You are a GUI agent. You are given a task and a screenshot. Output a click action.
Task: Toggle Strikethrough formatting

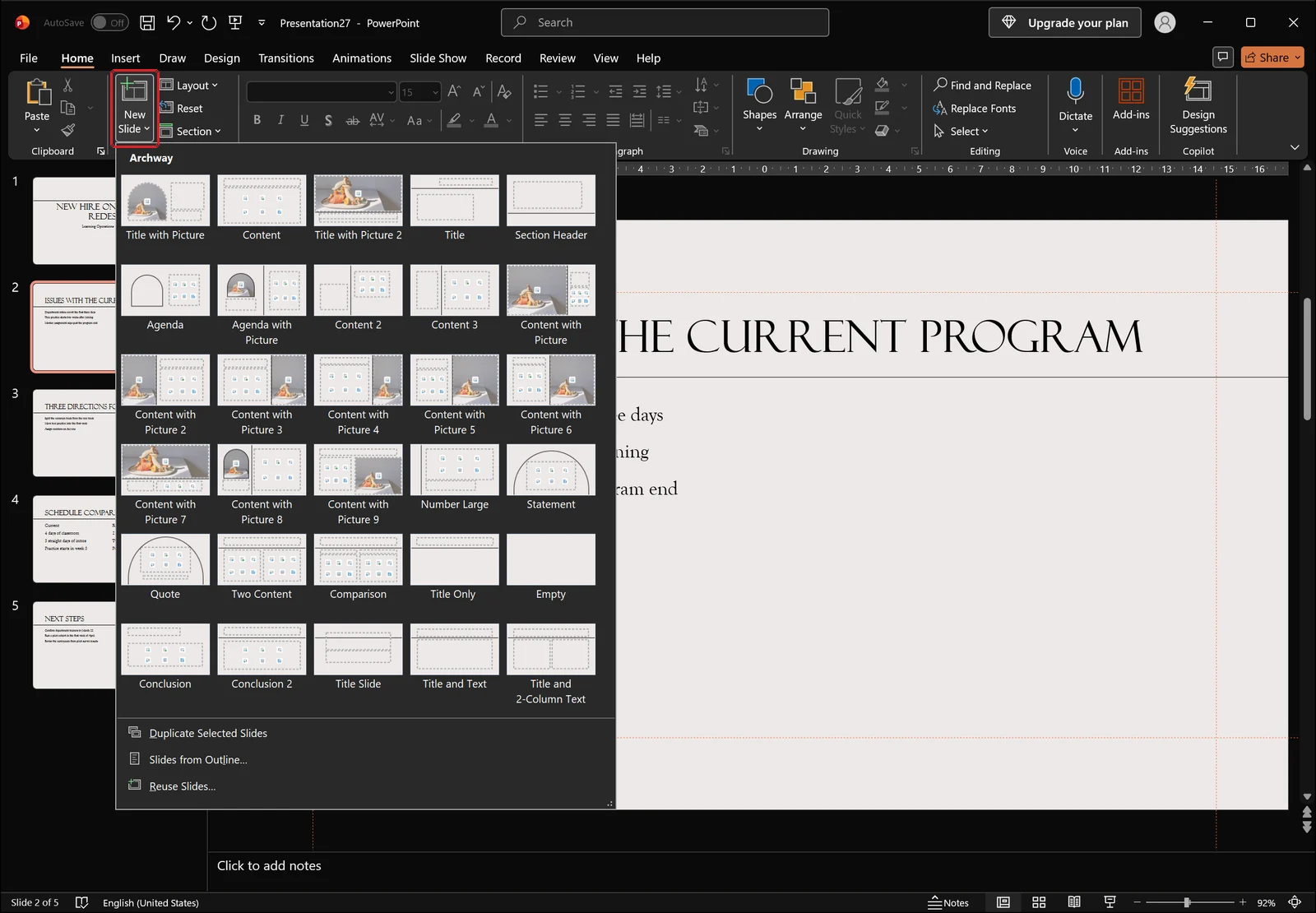[352, 120]
